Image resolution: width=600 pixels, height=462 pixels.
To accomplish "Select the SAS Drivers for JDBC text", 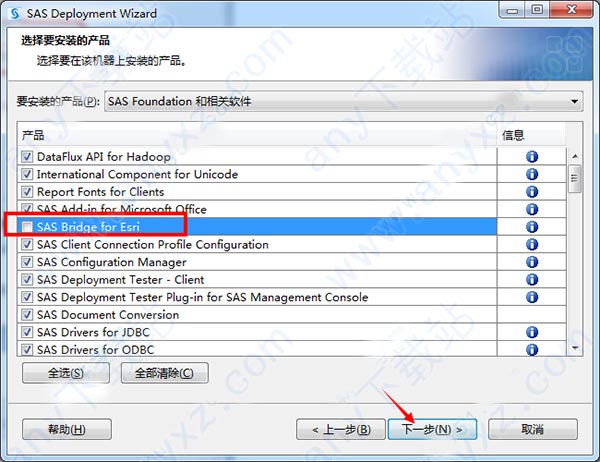I will coord(93,332).
